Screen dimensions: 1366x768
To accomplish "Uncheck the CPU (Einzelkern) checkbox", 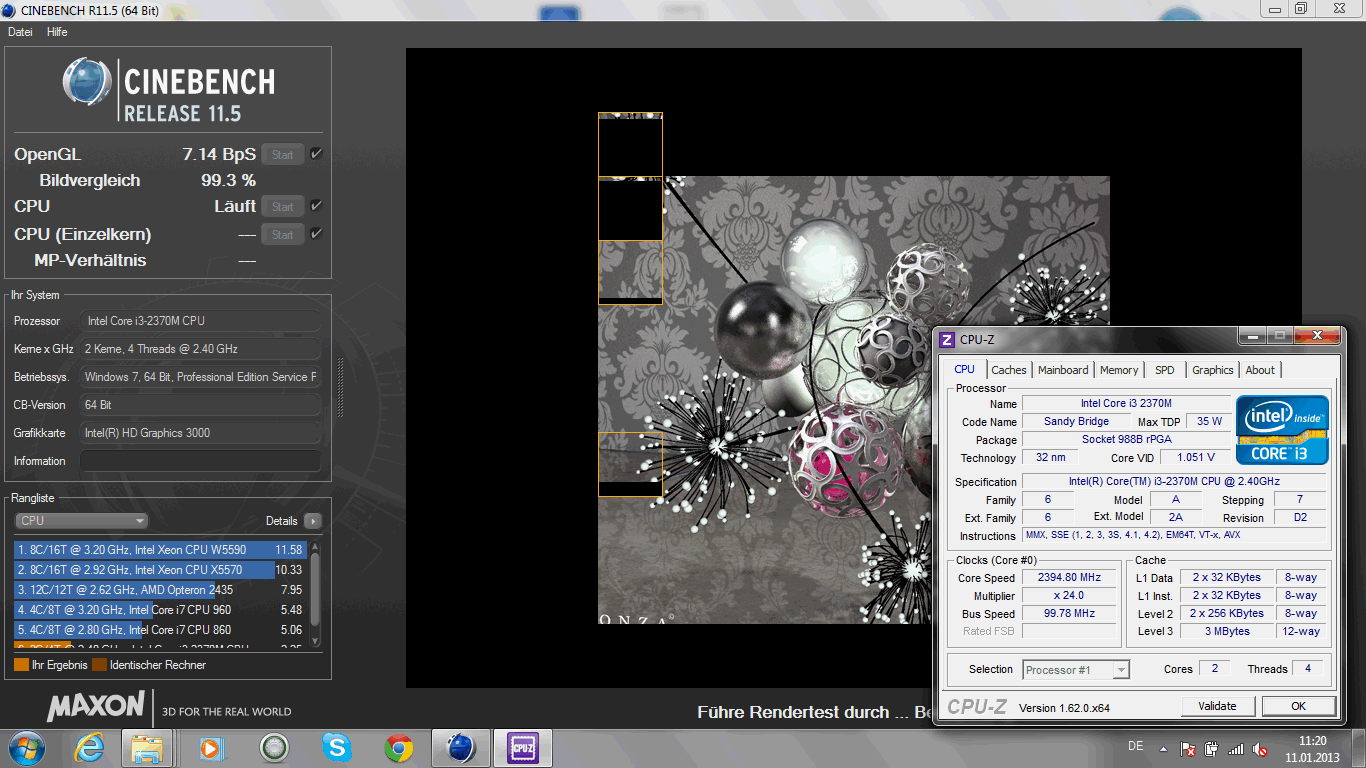I will click(316, 234).
